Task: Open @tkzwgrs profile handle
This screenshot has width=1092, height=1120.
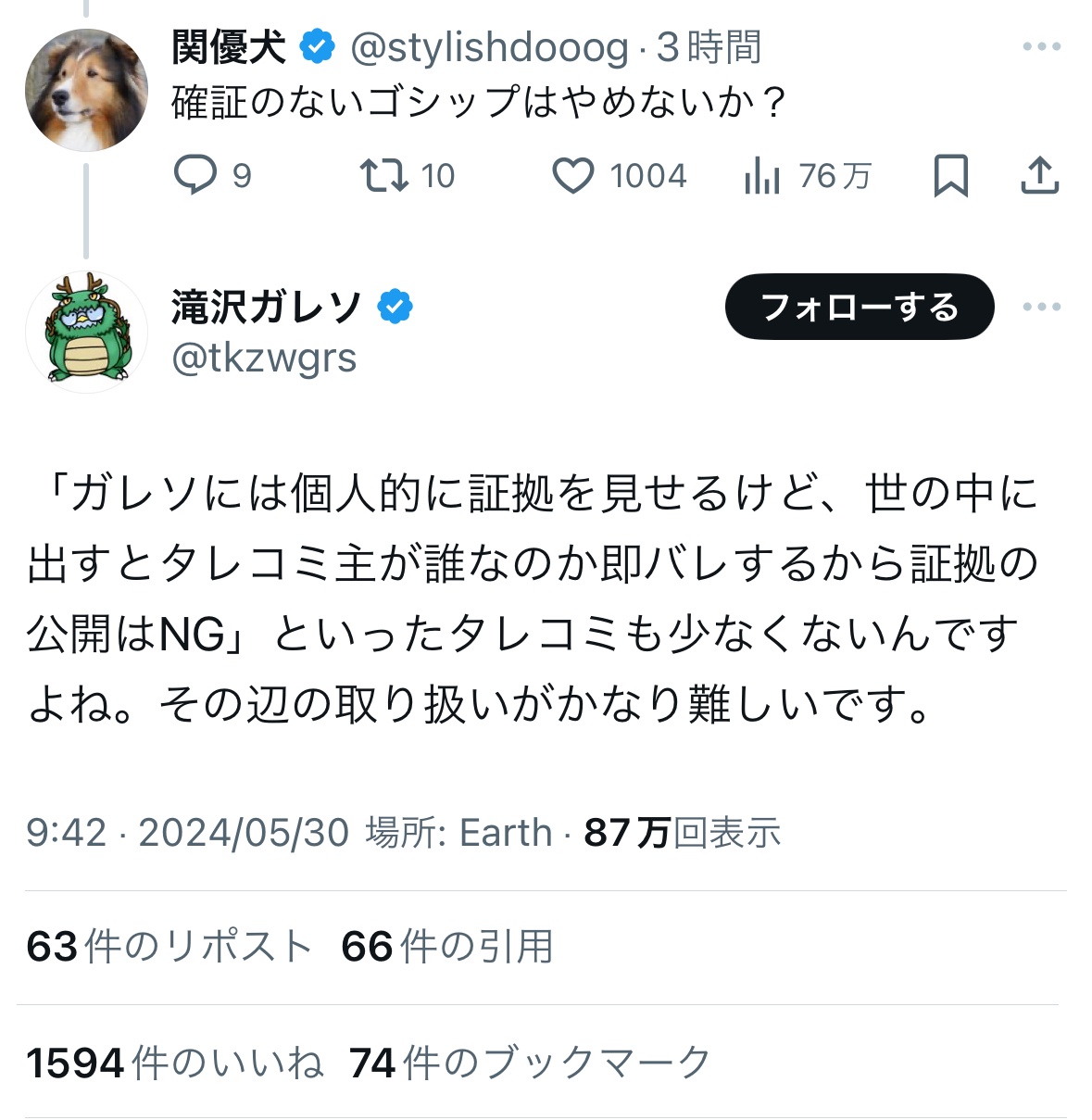Action: click(x=264, y=359)
